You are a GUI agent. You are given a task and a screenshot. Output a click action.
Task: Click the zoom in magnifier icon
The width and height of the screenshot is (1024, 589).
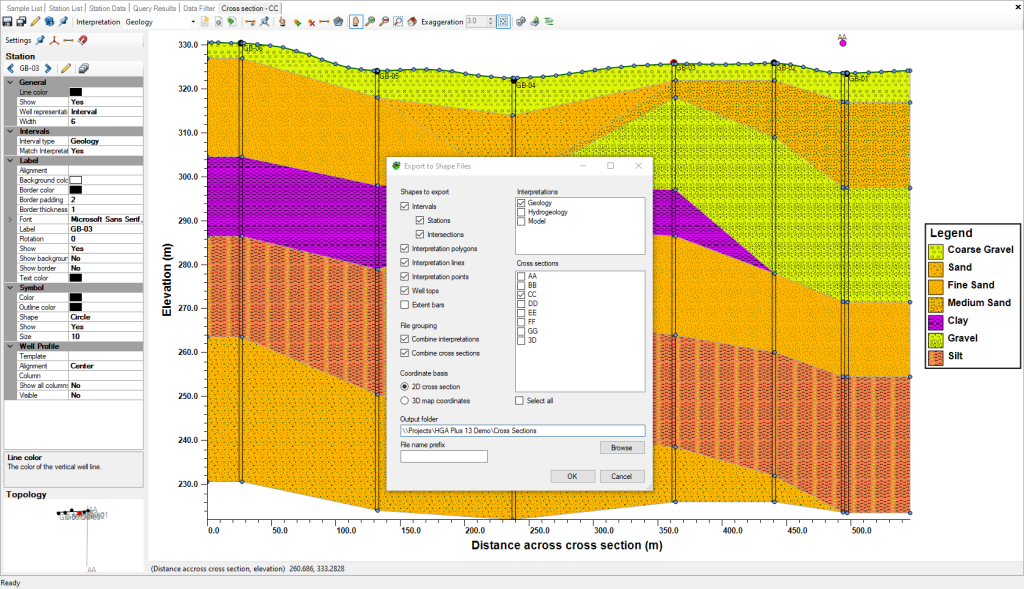(370, 21)
